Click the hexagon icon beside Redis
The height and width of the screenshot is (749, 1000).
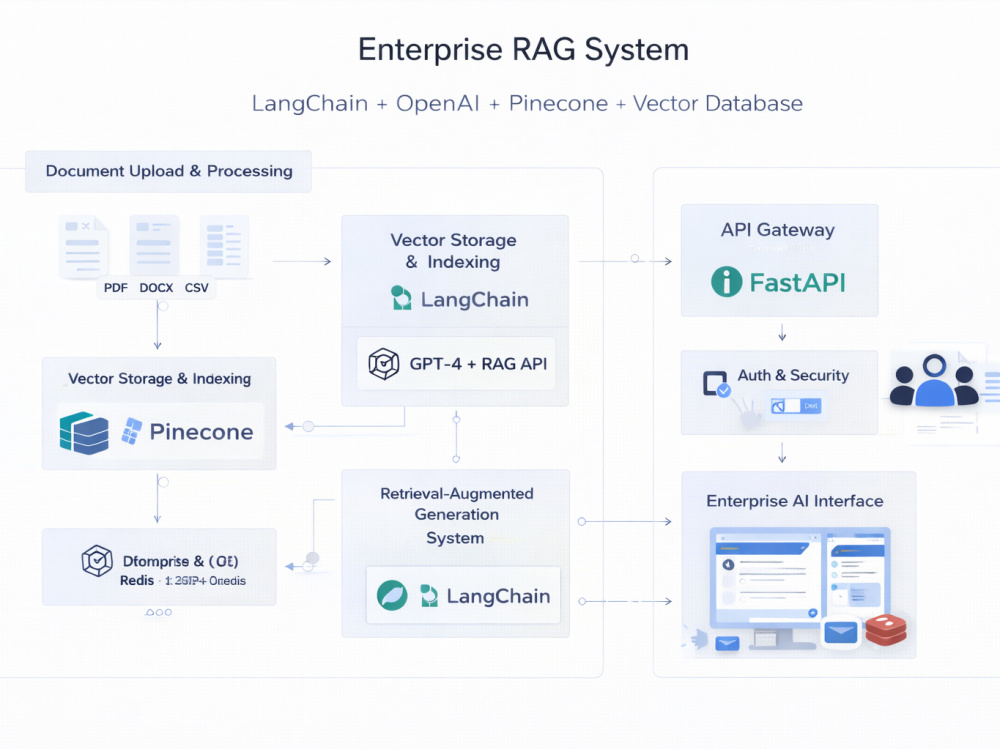(x=97, y=561)
